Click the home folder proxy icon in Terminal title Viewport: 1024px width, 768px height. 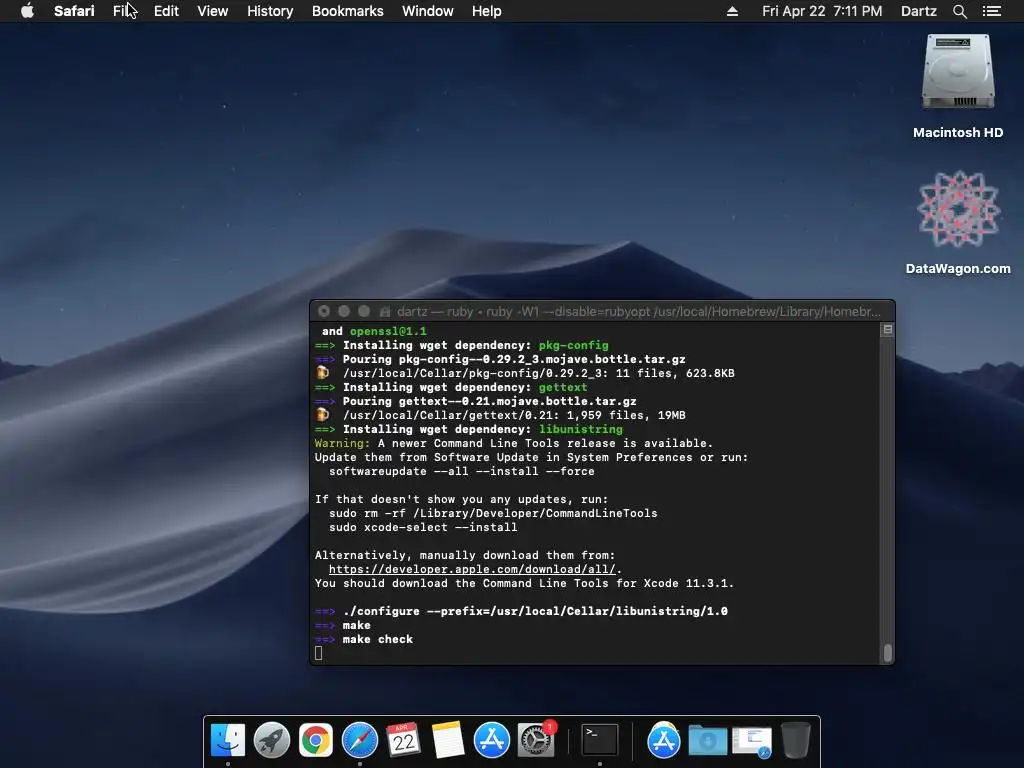(385, 312)
